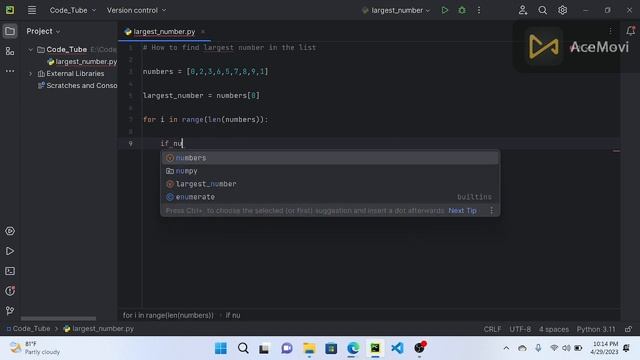The image size is (640, 360).
Task: Open Version control dropdown
Action: click(136, 10)
